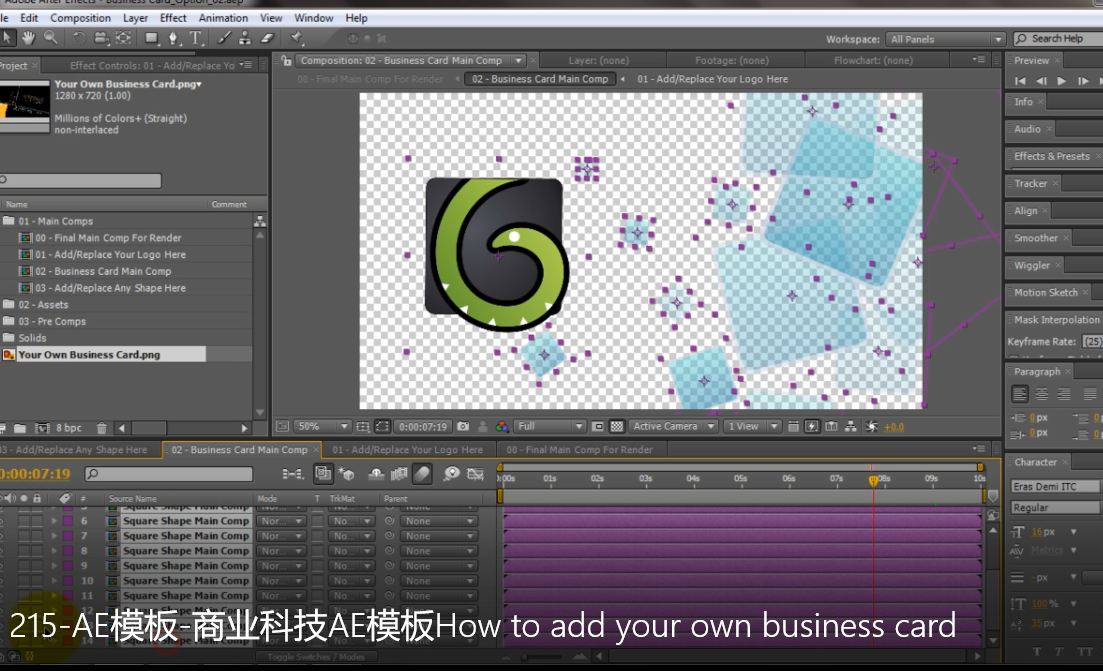Viewport: 1103px width, 671px height.
Task: Open the Composition menu
Action: pos(80,18)
